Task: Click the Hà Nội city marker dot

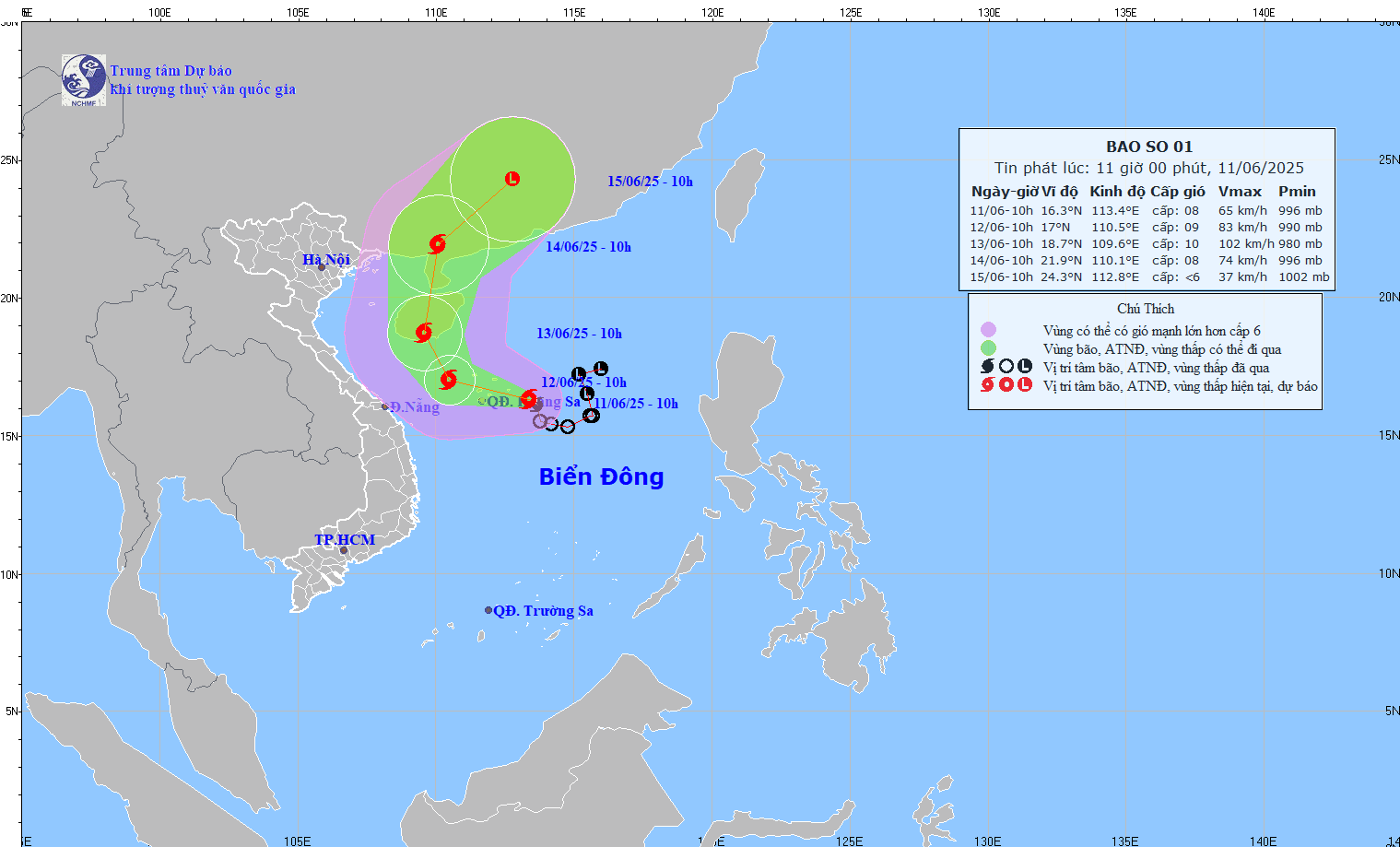Action: click(x=322, y=267)
